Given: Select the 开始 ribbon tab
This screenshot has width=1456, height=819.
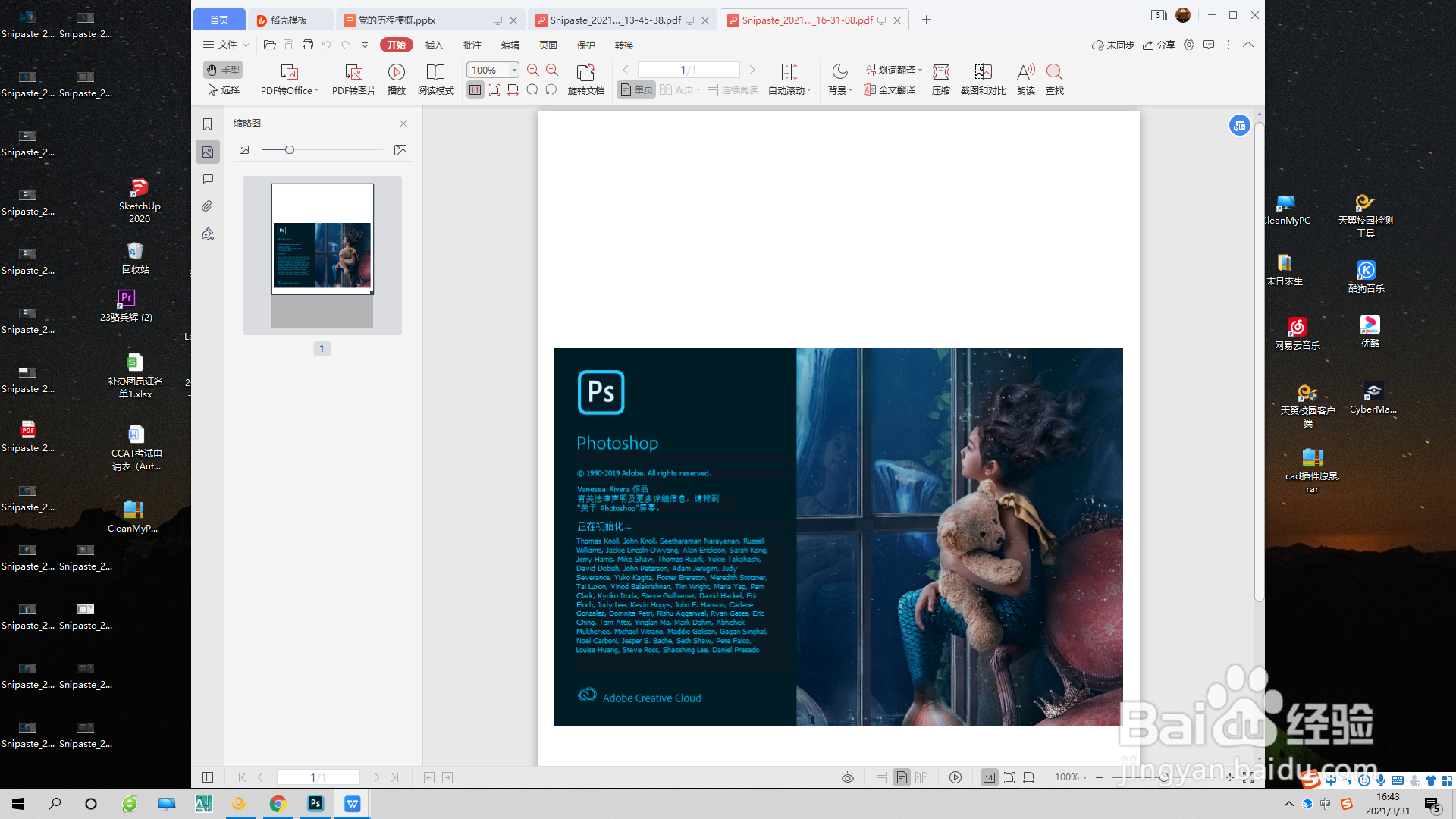Looking at the screenshot, I should 397,45.
